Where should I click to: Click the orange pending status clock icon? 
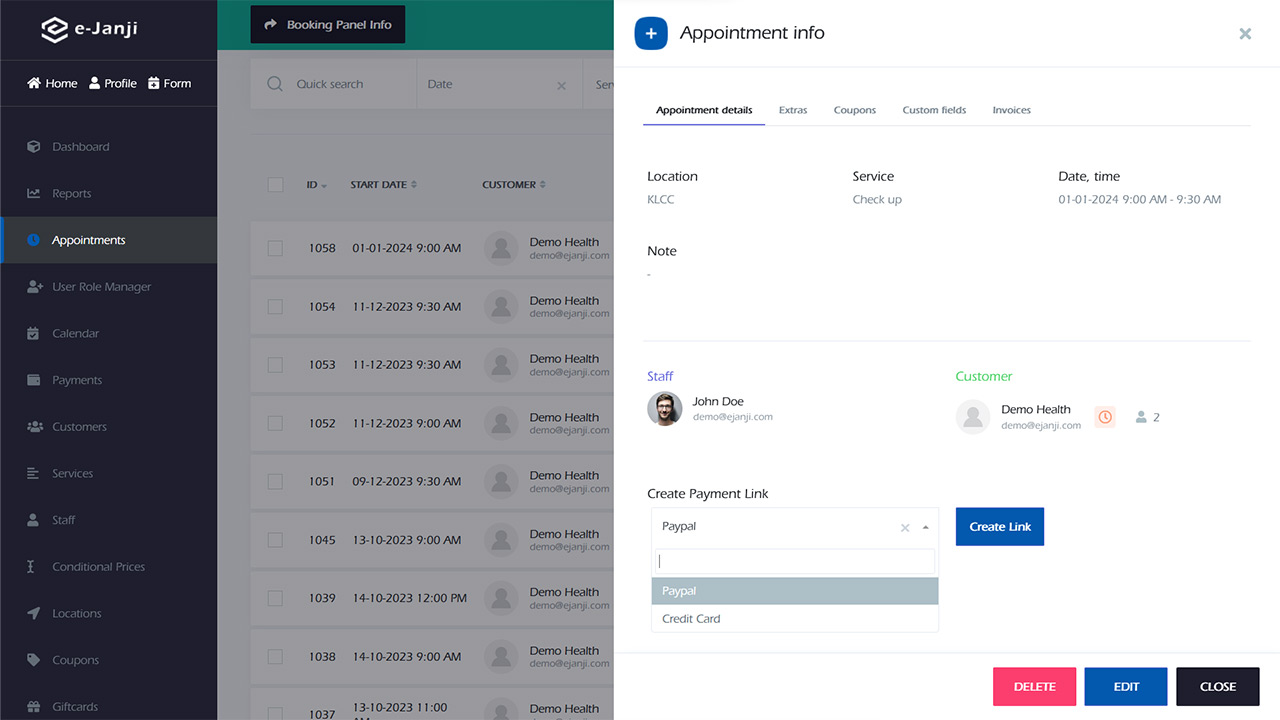click(1105, 417)
